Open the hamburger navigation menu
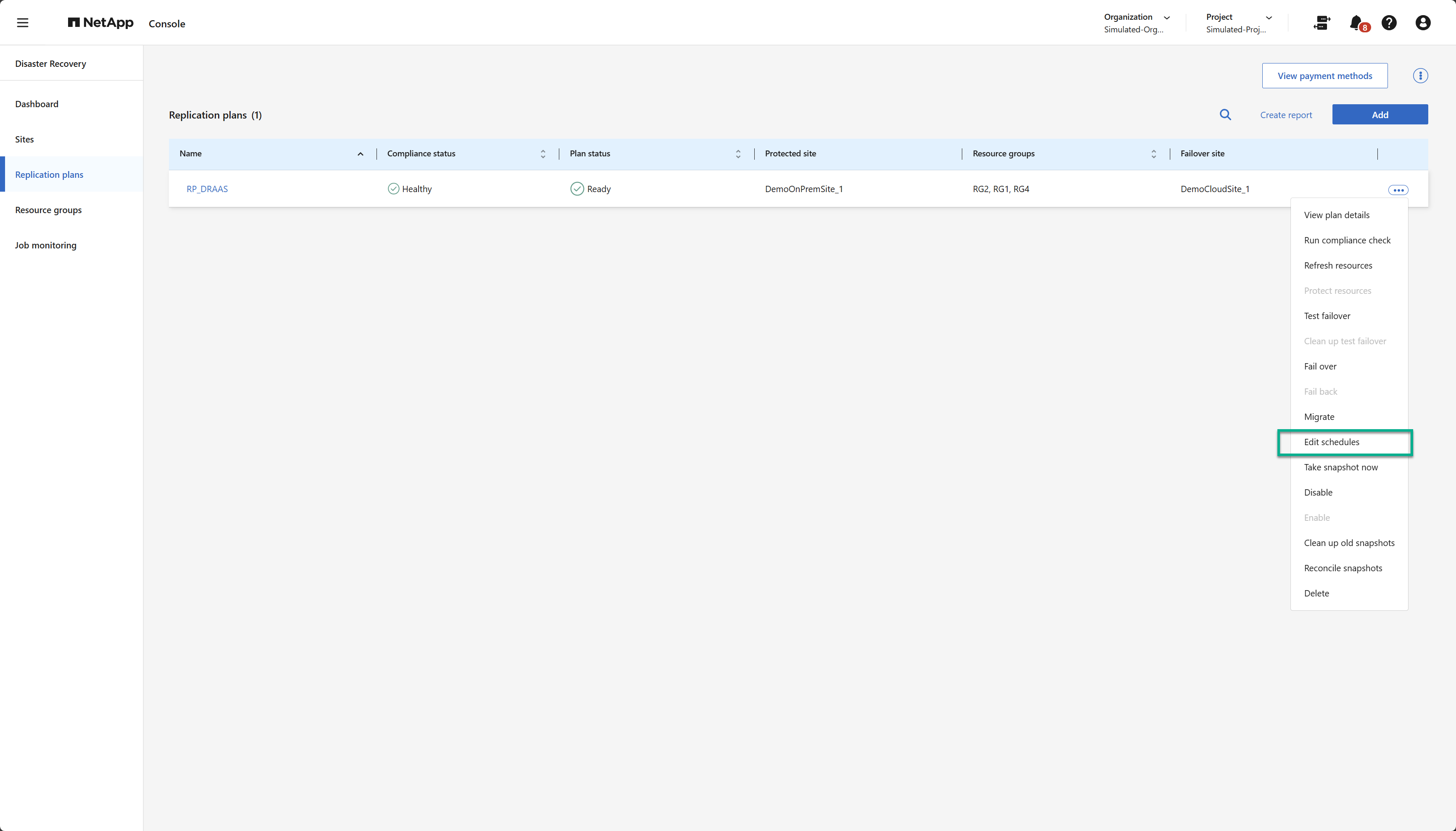Viewport: 1456px width, 831px height. (23, 23)
